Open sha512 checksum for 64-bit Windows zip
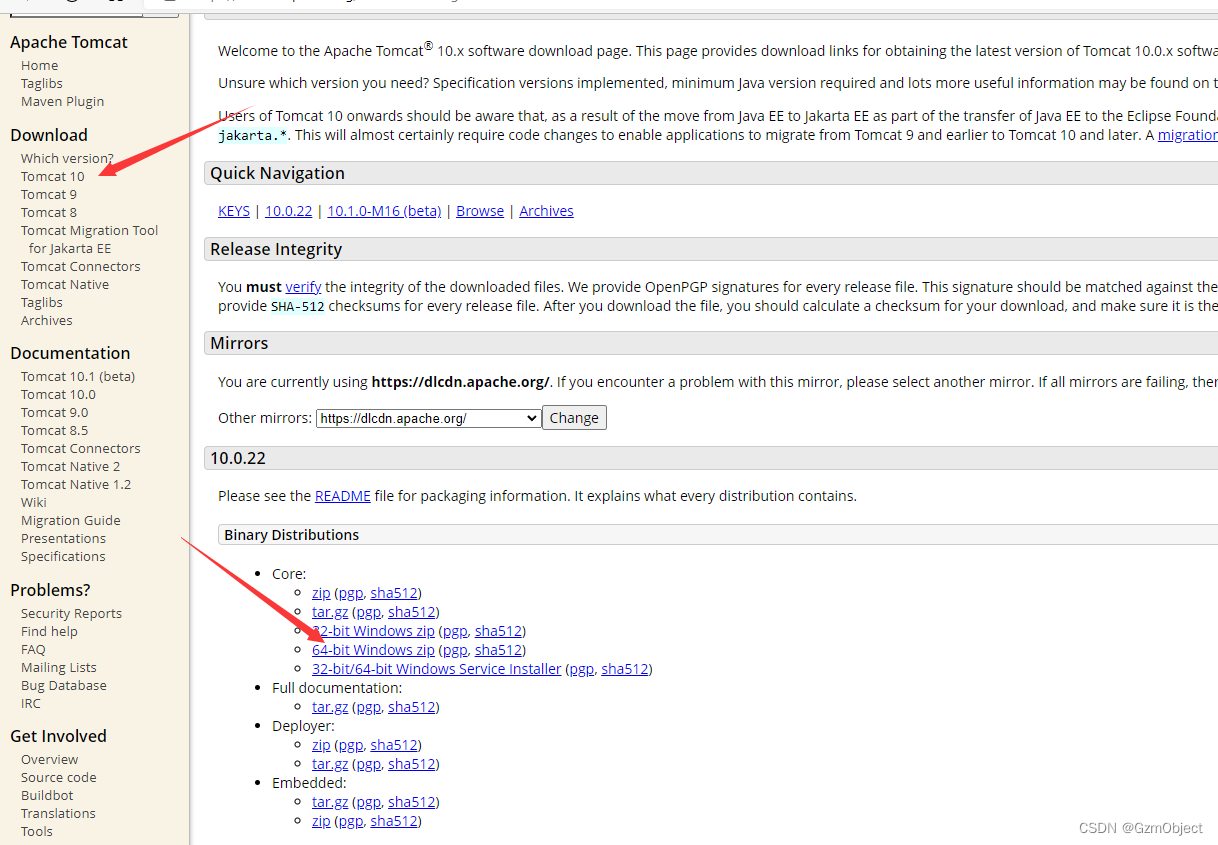Viewport: 1218px width, 845px height. (x=498, y=650)
